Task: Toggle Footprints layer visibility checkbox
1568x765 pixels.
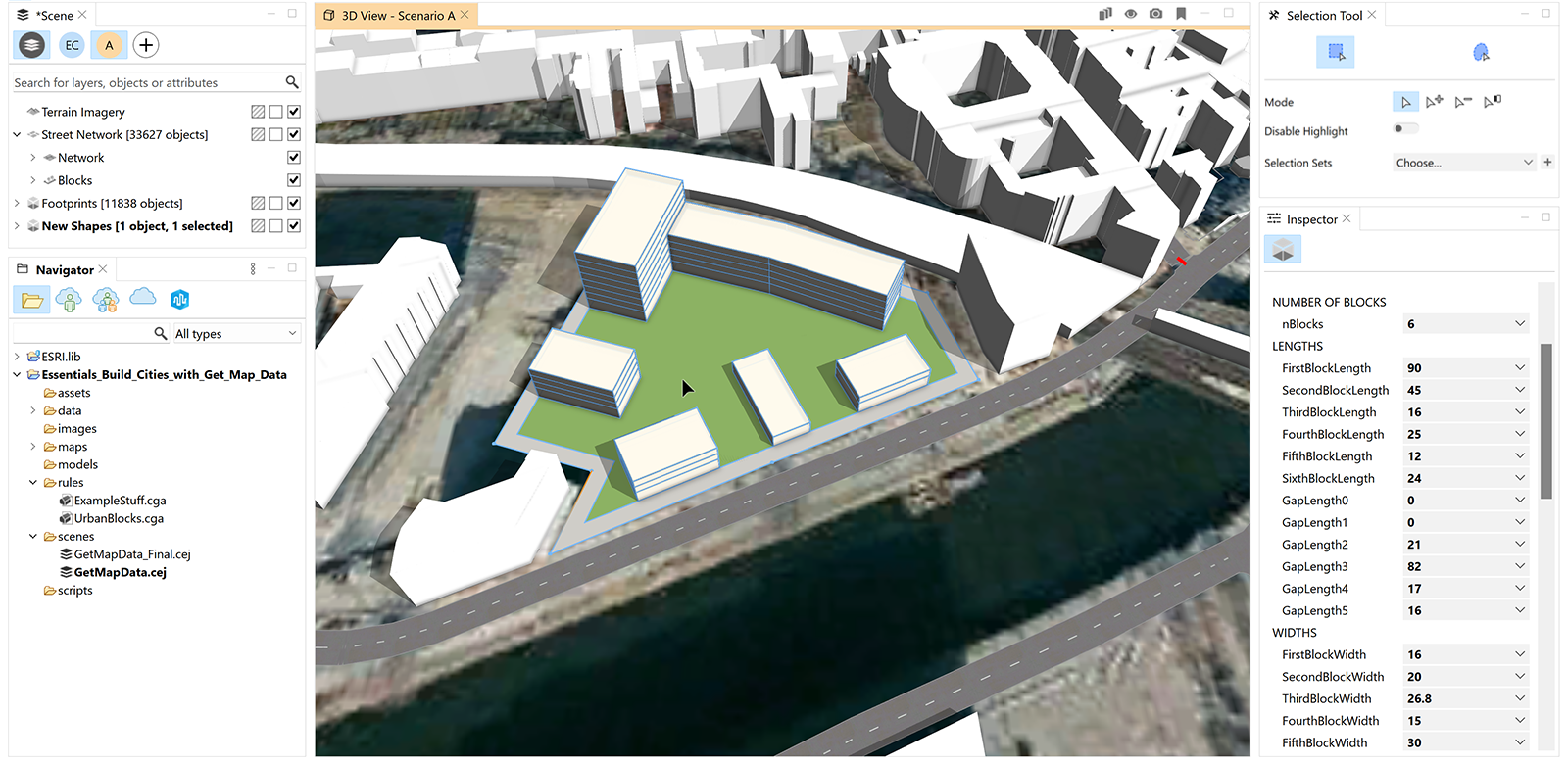Action: [294, 203]
